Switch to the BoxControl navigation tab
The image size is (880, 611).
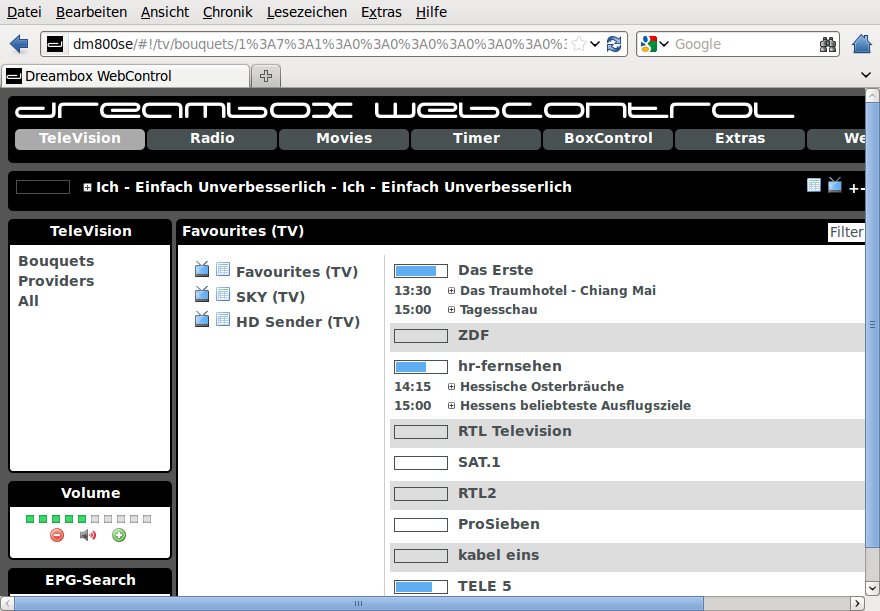click(x=608, y=139)
